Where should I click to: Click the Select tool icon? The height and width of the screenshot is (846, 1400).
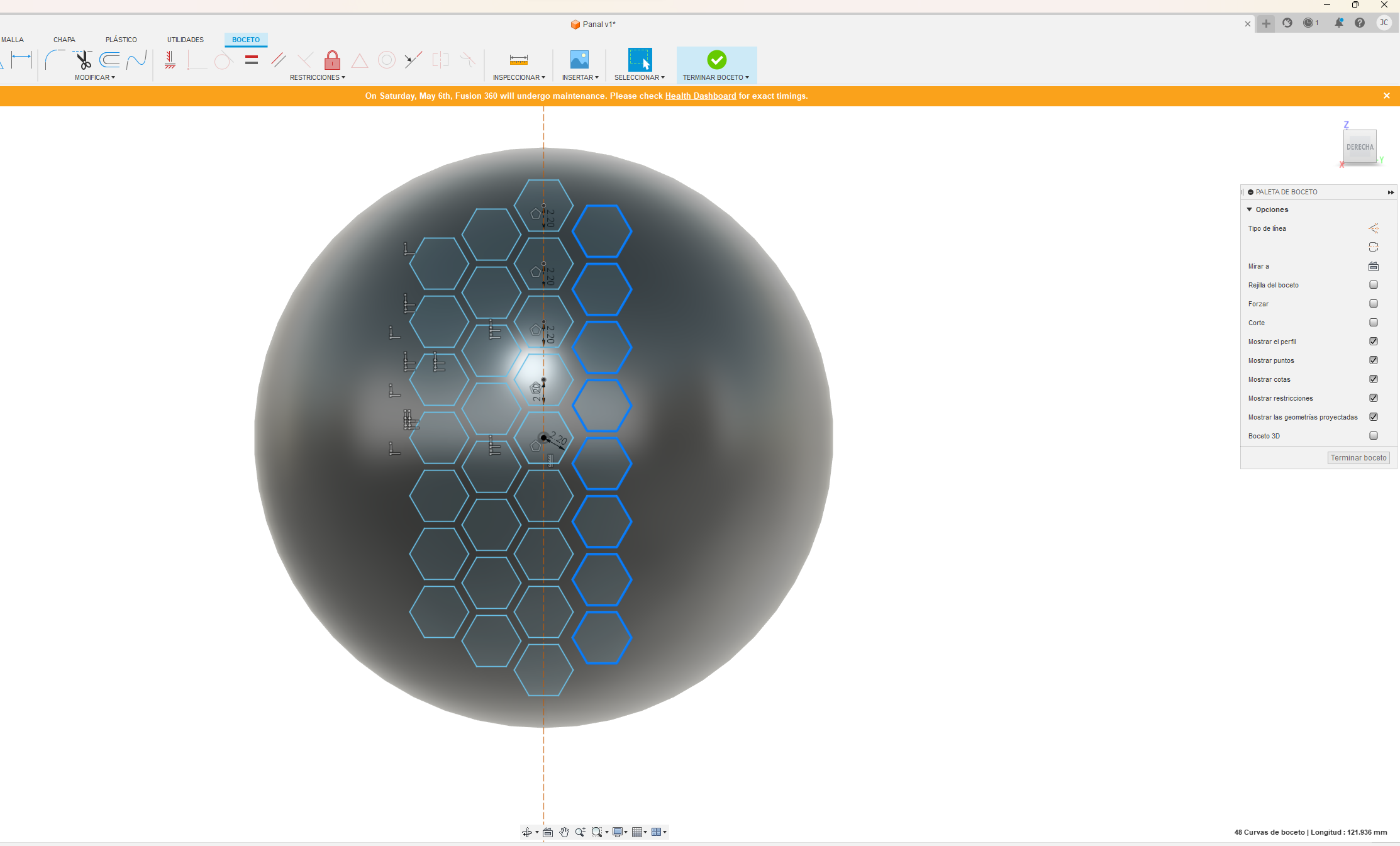click(640, 60)
